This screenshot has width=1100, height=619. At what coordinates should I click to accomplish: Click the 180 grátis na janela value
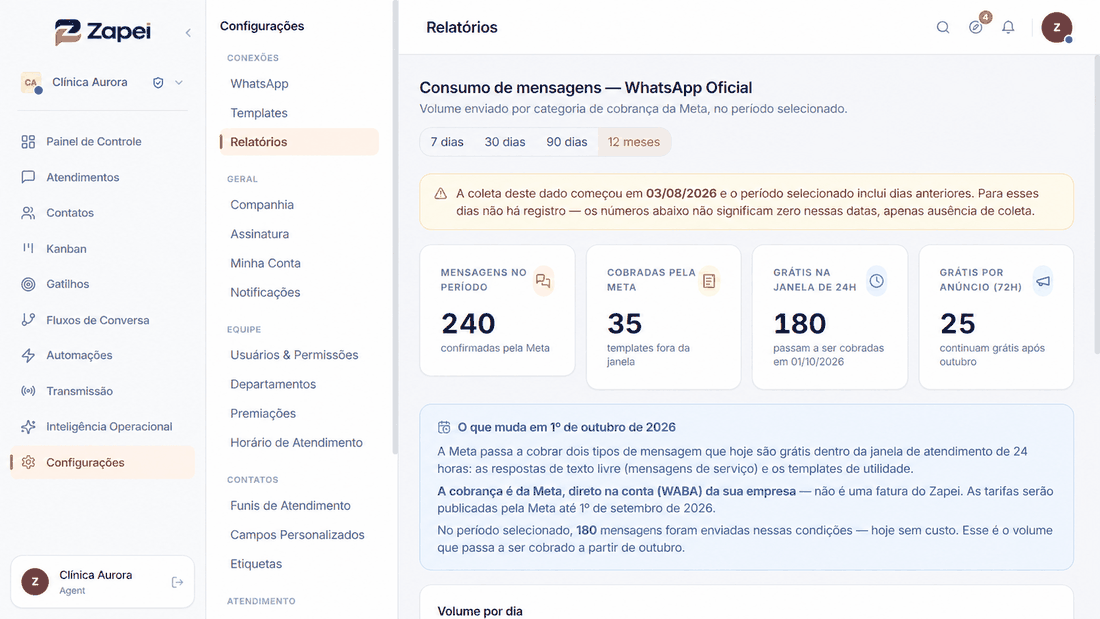pos(800,324)
